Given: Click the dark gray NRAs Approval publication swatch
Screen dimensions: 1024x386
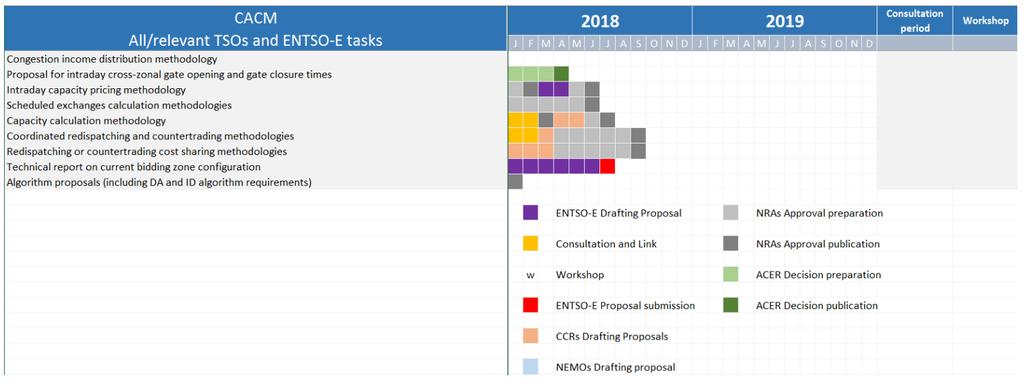Looking at the screenshot, I should pyautogui.click(x=731, y=244).
